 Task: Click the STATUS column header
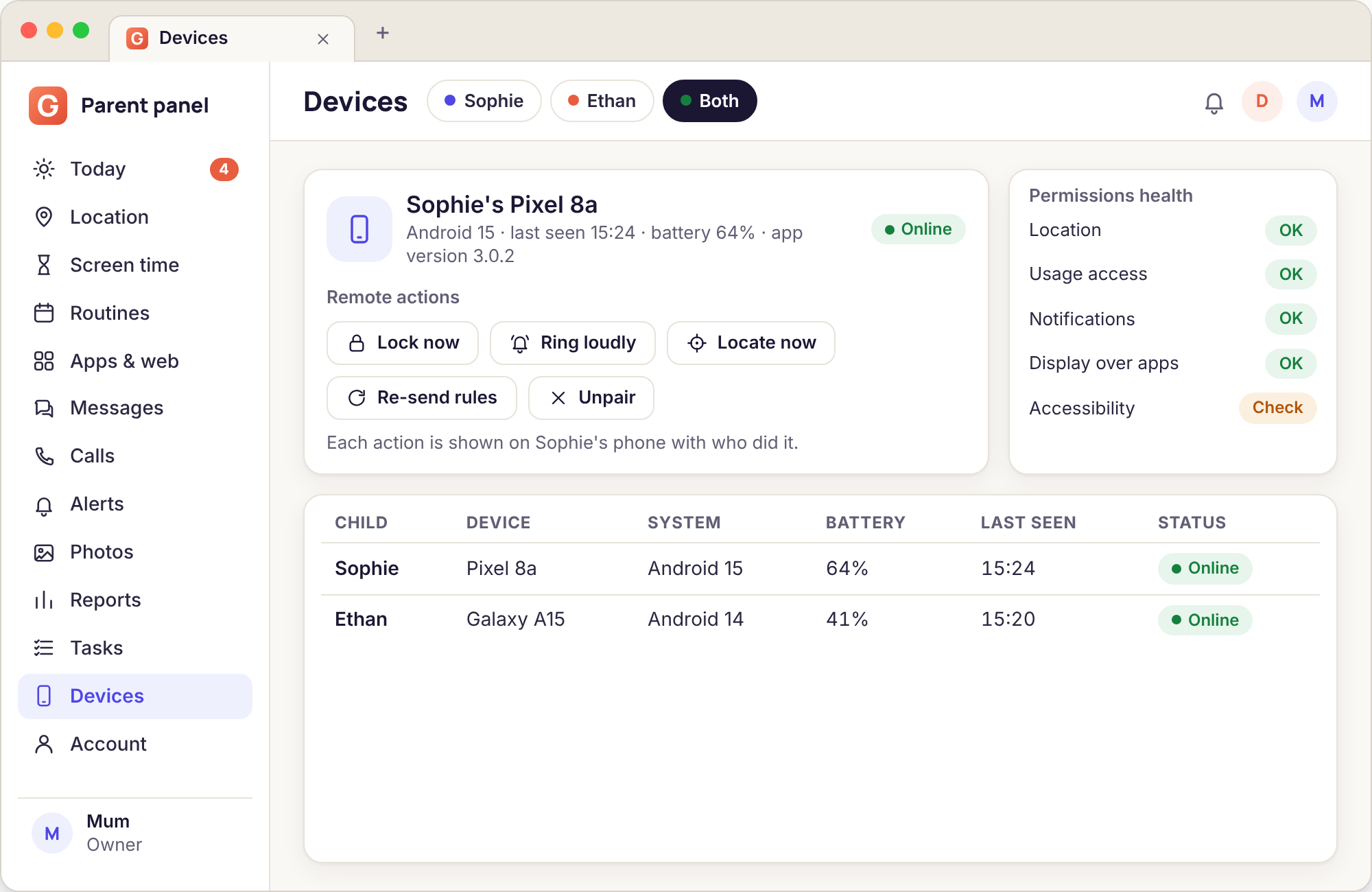(1192, 523)
